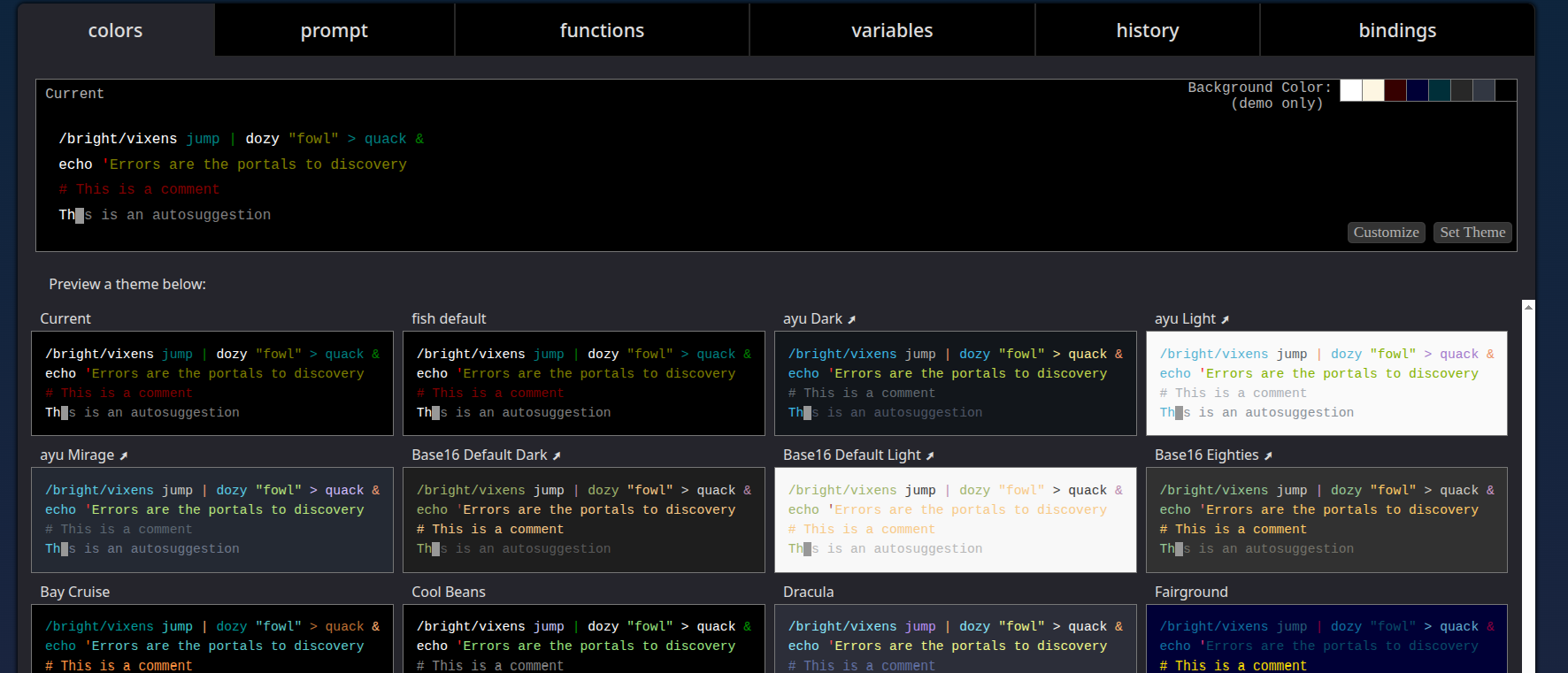The image size is (1568, 673).
Task: Click the scrollbar up arrow of theme list
Action: point(1528,307)
